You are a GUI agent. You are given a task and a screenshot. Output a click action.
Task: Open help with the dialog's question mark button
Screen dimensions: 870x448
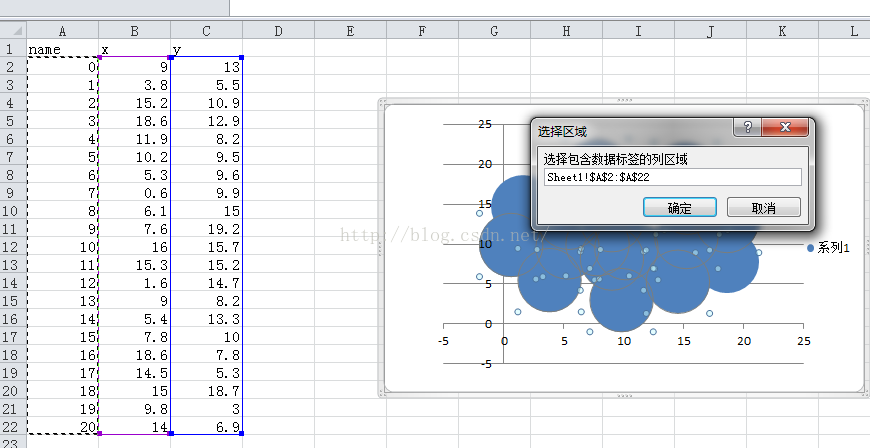[x=747, y=127]
